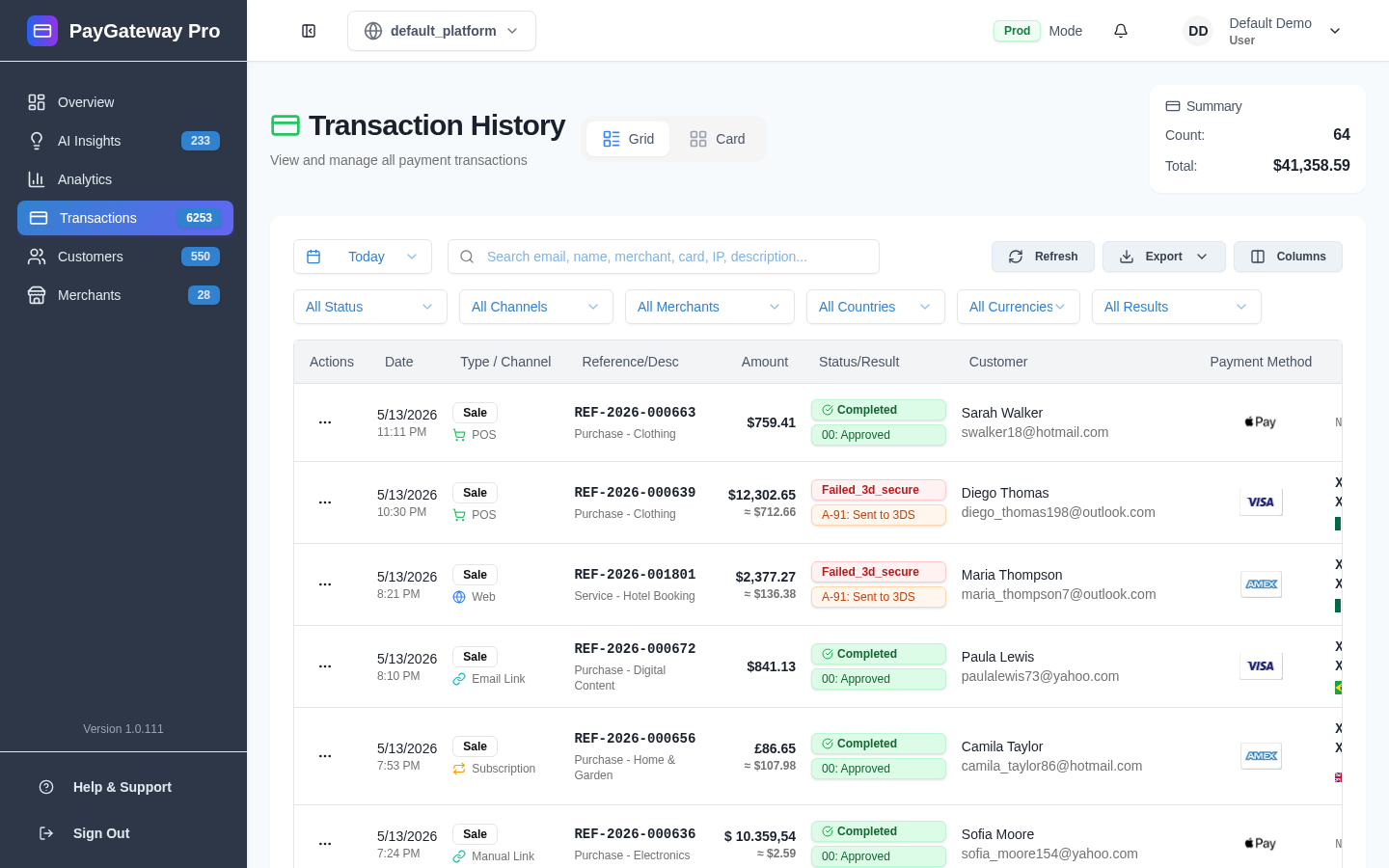Click the Amount column header
1389x868 pixels.
[x=765, y=362]
